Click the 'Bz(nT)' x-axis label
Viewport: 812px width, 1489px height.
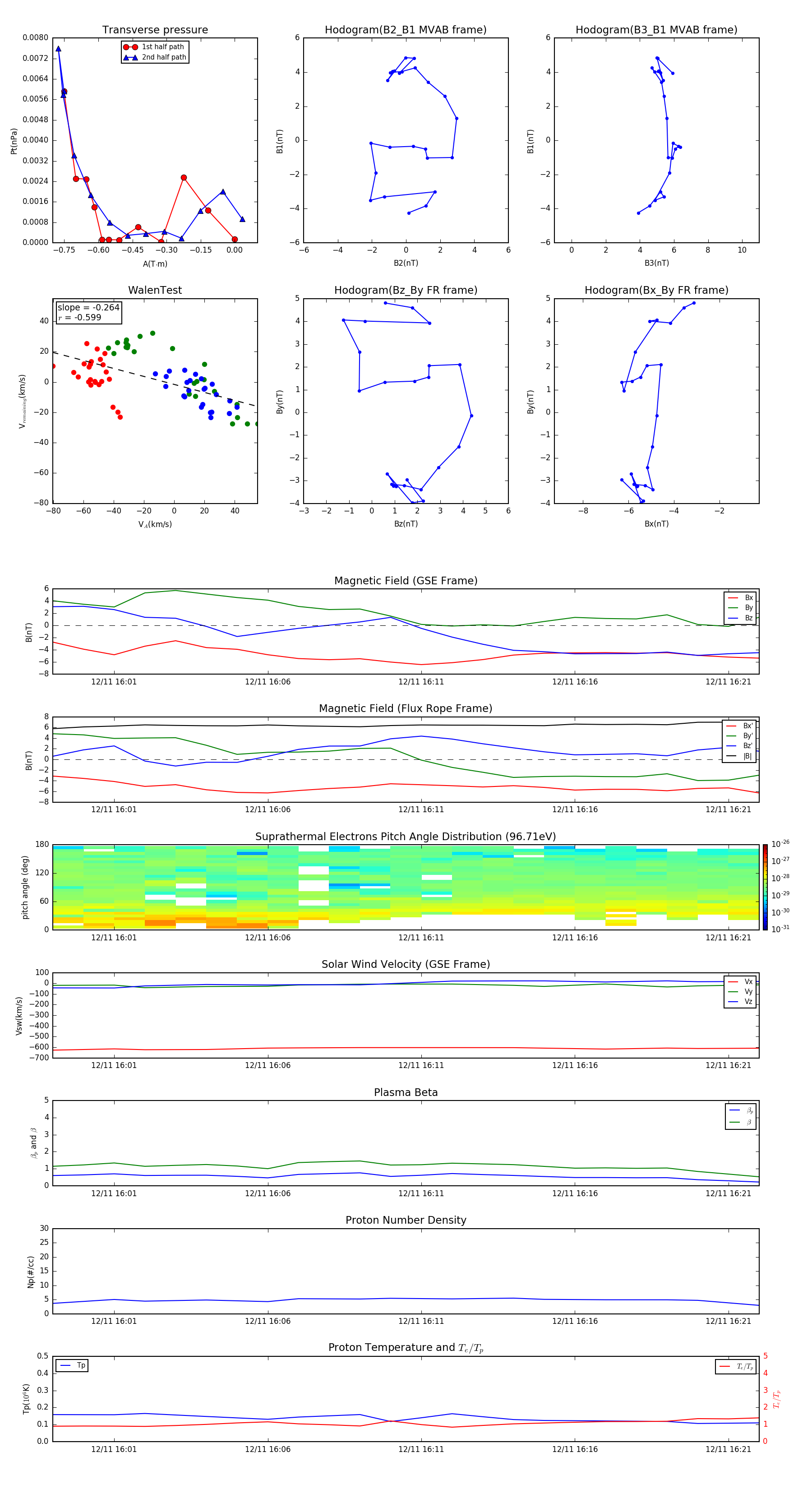pyautogui.click(x=406, y=524)
